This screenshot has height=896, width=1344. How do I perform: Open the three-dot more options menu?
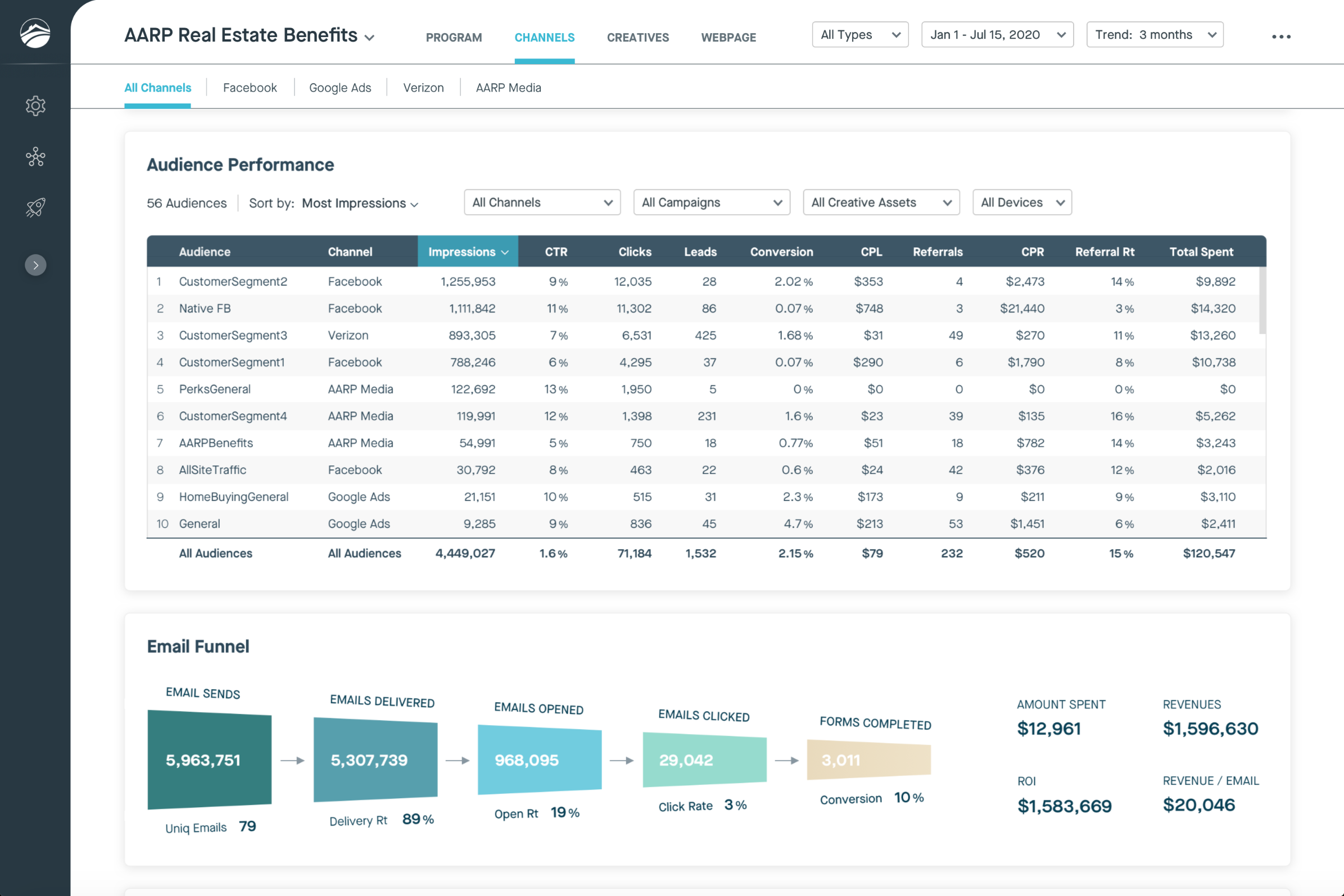click(1280, 37)
